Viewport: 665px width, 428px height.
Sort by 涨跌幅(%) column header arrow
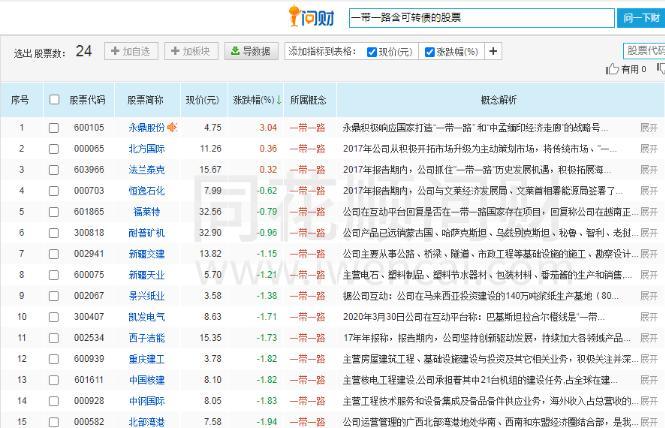pyautogui.click(x=277, y=100)
